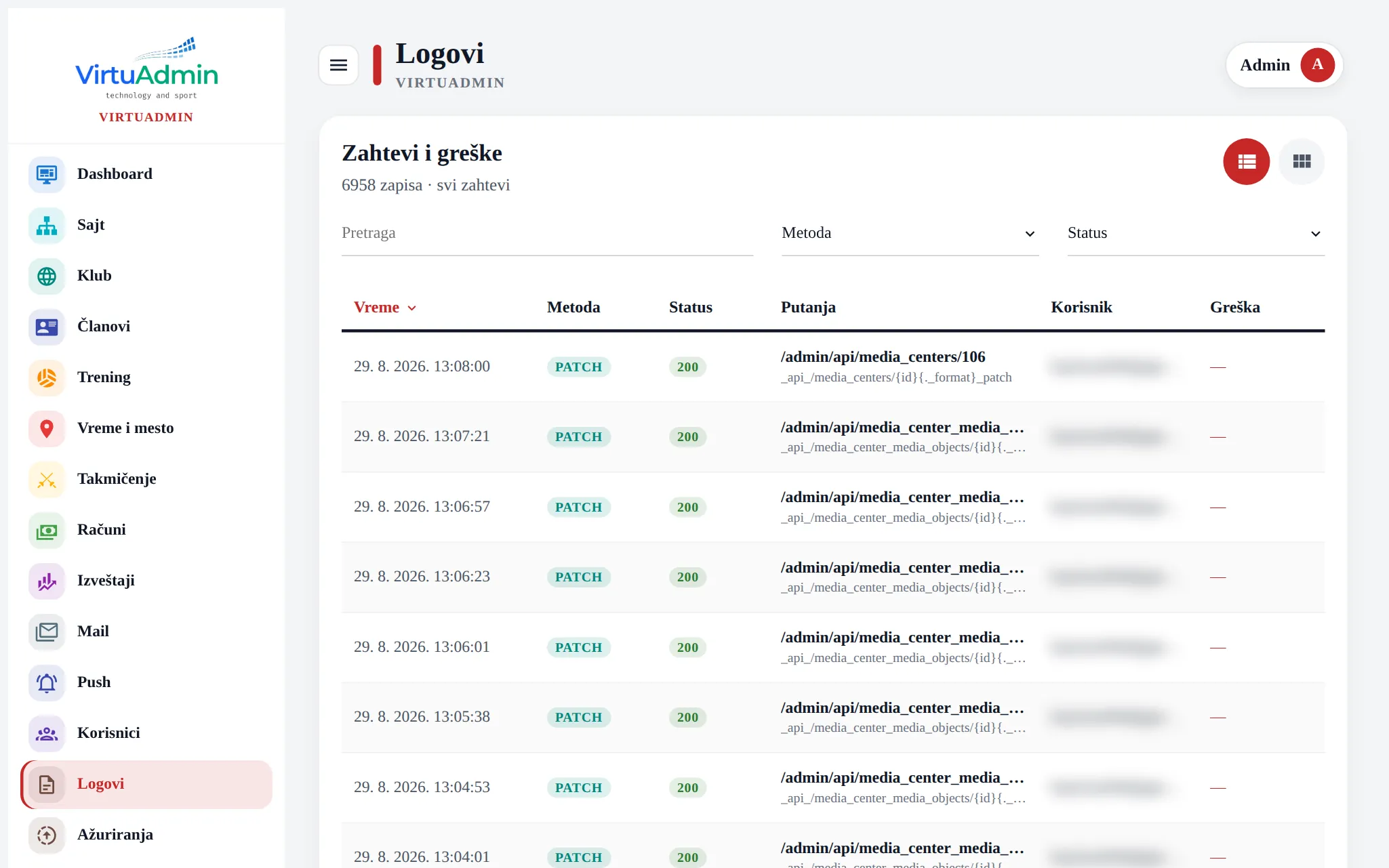Image resolution: width=1389 pixels, height=868 pixels.
Task: Click the Korisnici people icon
Action: click(x=47, y=733)
